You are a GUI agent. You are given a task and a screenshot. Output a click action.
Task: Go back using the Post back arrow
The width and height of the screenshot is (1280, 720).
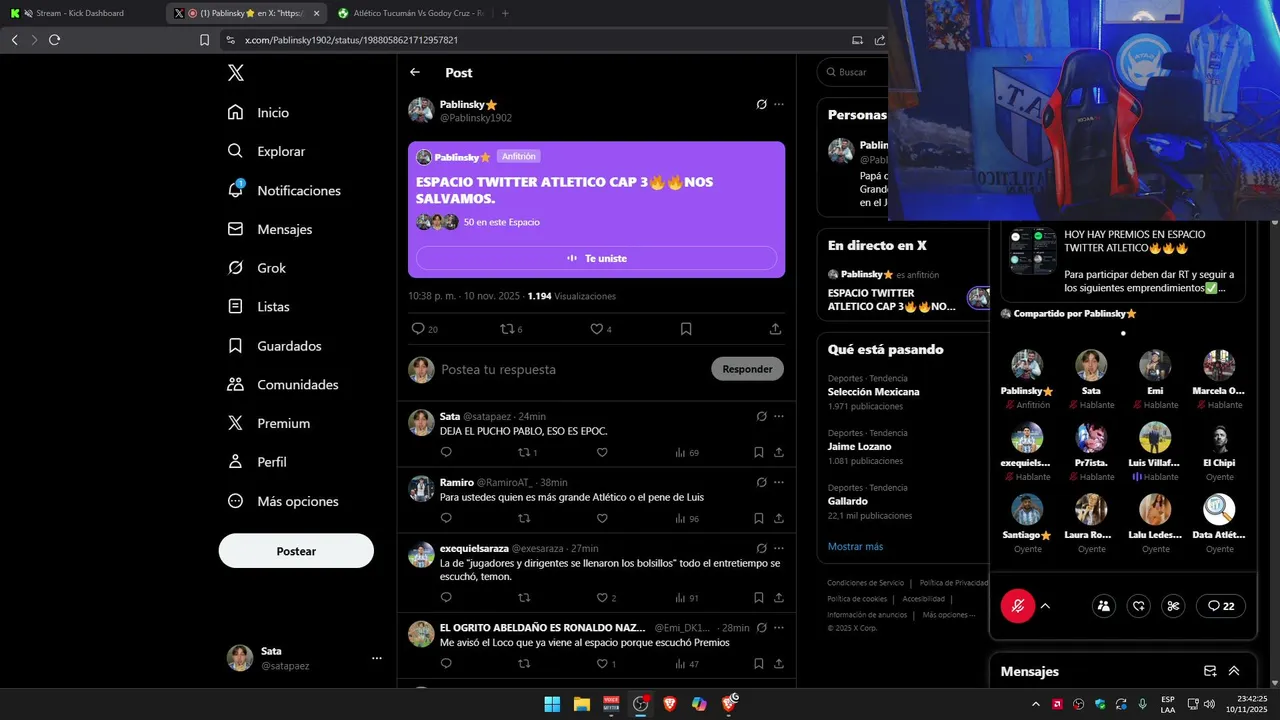pyautogui.click(x=415, y=72)
